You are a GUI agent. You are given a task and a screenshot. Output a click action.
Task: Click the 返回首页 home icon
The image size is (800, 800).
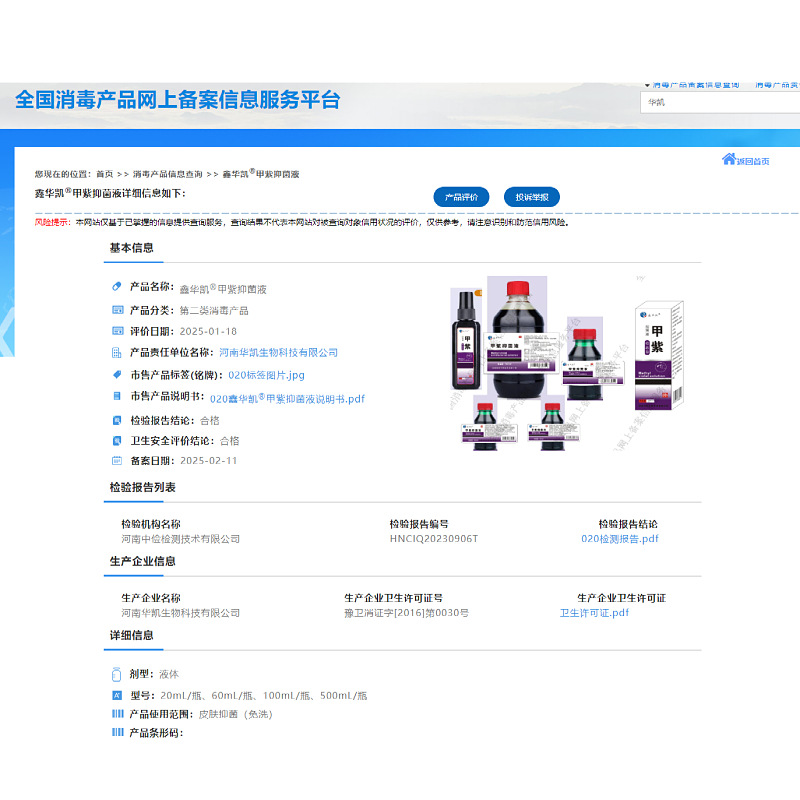point(731,157)
